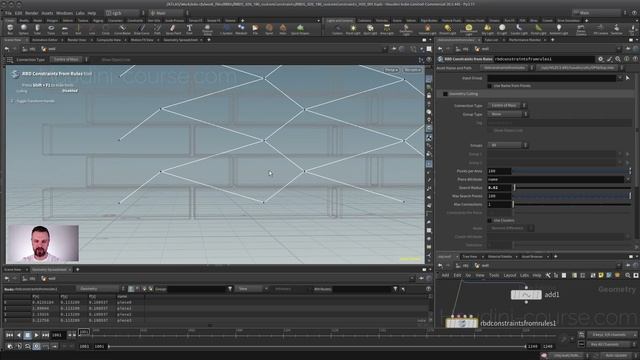Click the add1 node in network
This screenshot has height=360, width=640.
click(526, 294)
